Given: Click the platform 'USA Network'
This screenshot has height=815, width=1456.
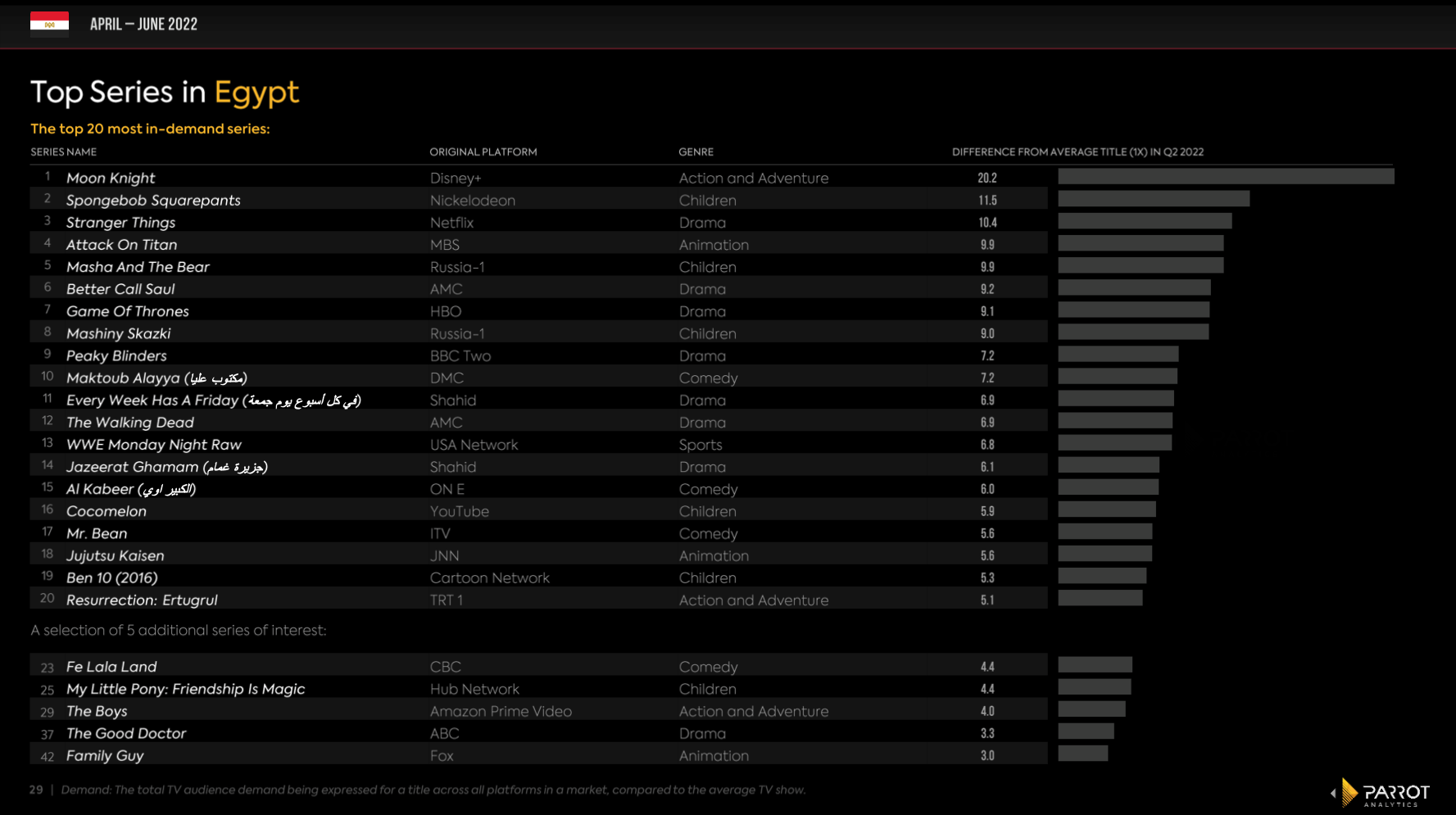Looking at the screenshot, I should [x=474, y=444].
